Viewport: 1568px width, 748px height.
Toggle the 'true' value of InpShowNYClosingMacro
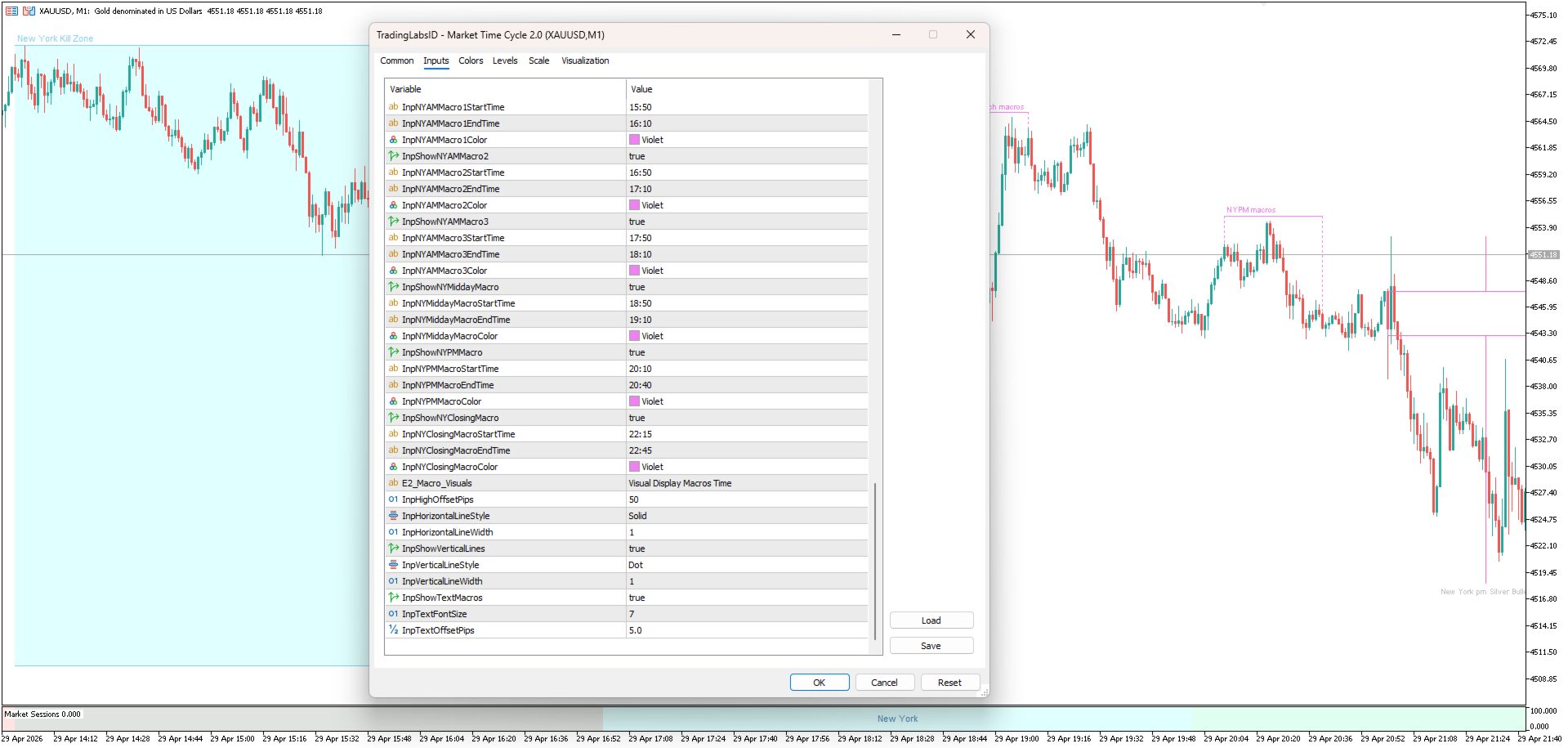[x=637, y=418]
